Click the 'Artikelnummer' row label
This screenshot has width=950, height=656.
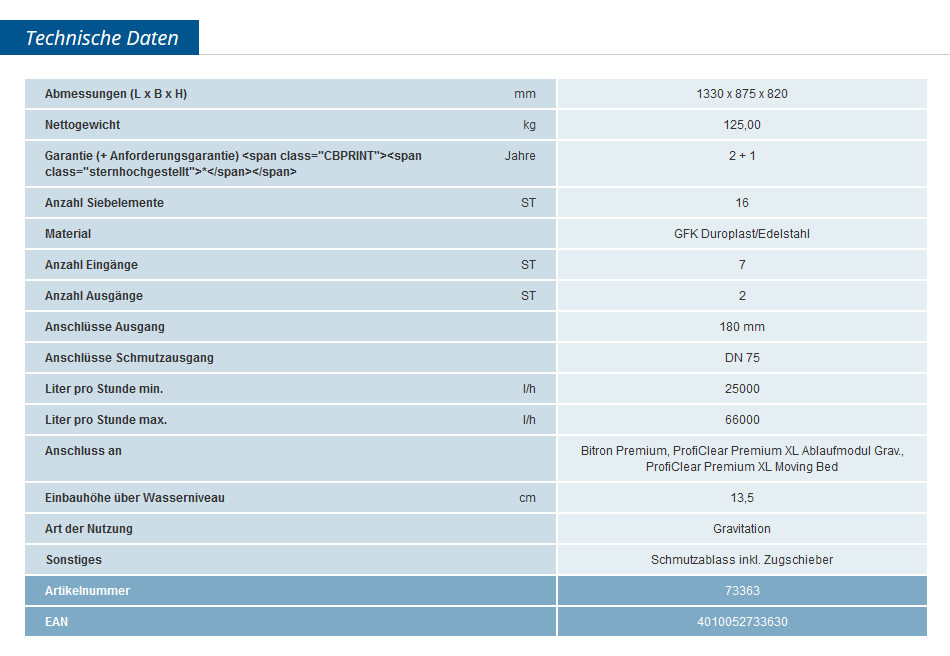click(x=87, y=591)
